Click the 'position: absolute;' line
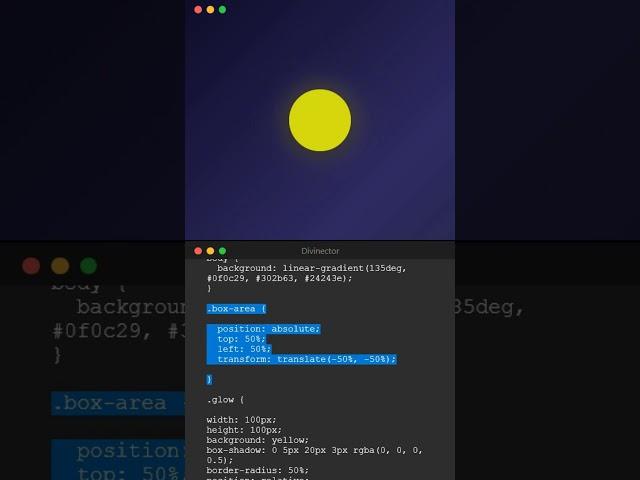Screen dimensions: 640x480 click(268, 329)
